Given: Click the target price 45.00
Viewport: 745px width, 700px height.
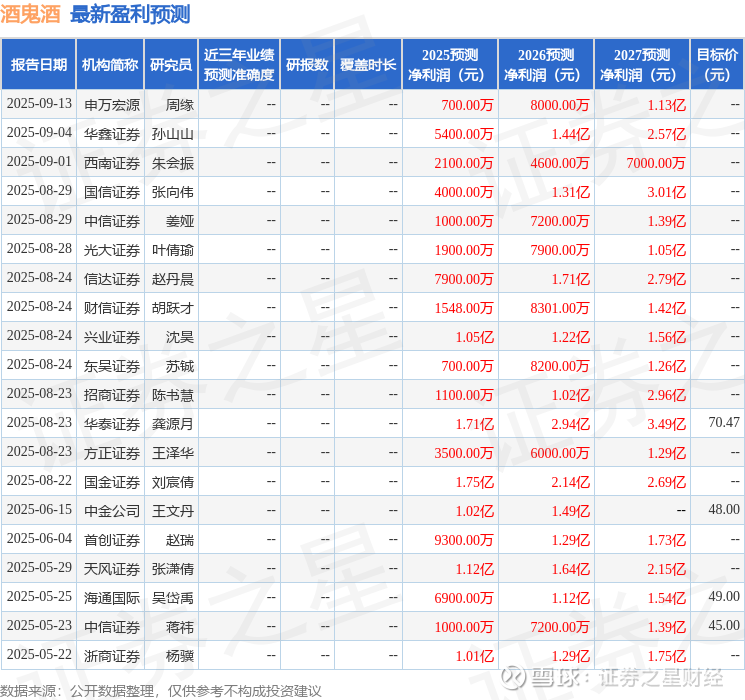Looking at the screenshot, I should 724,625.
